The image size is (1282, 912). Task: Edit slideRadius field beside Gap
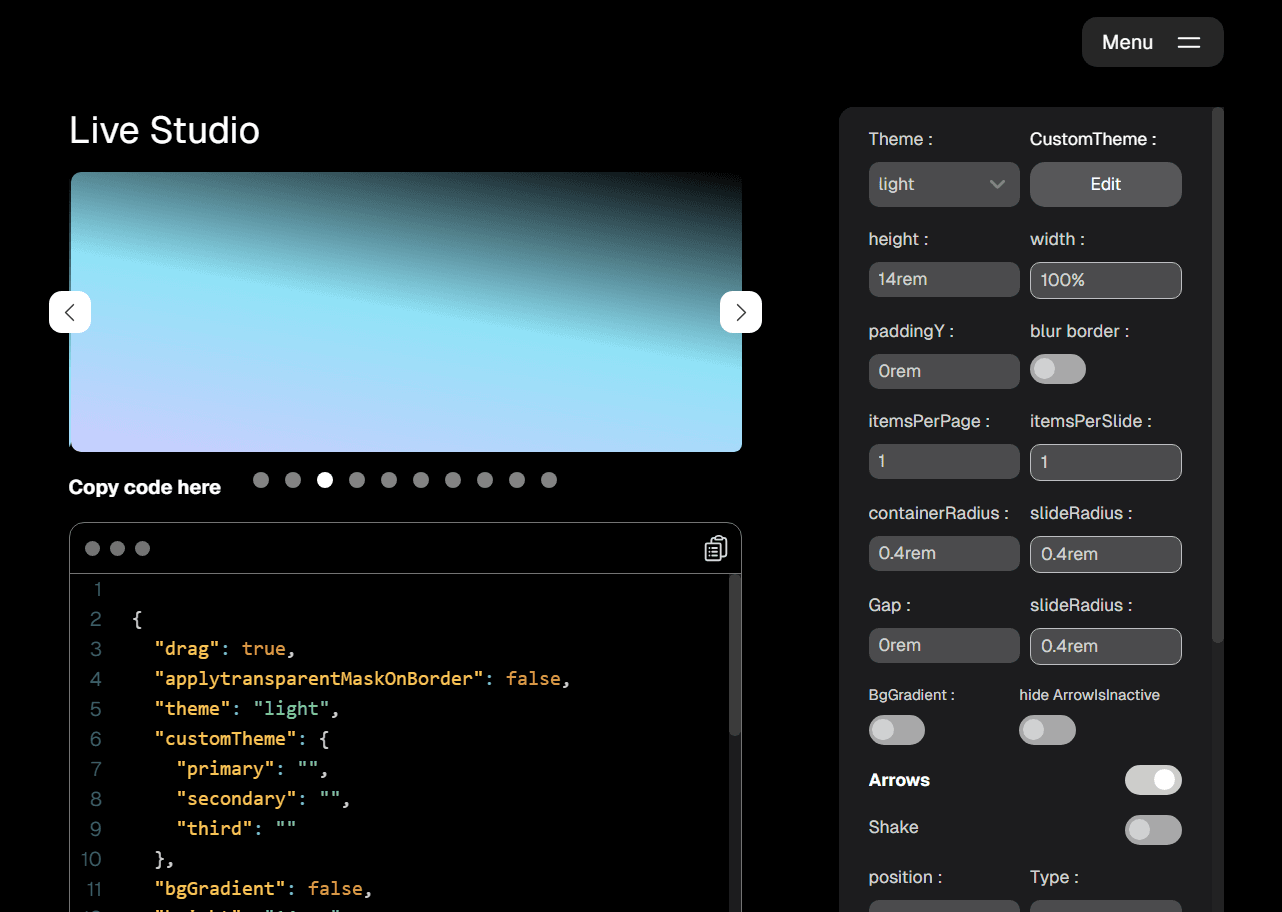coord(1106,646)
